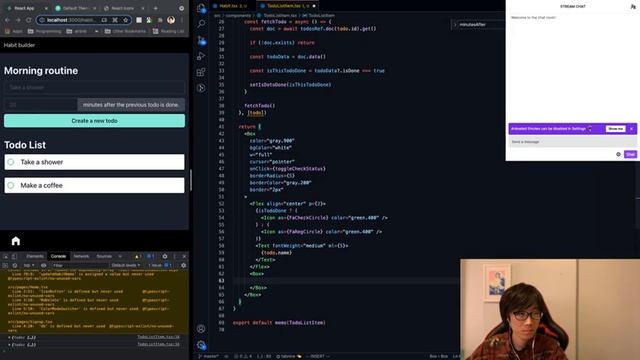The width and height of the screenshot is (640, 360).
Task: Open Stream Chat users list icon
Action: (633, 7)
